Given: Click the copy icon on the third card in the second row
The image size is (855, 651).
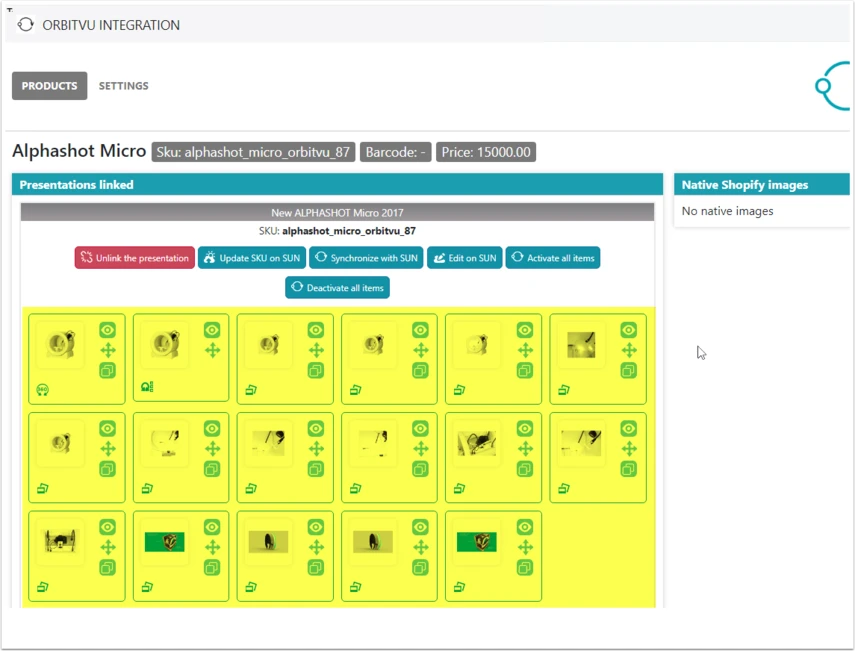Looking at the screenshot, I should [x=316, y=469].
